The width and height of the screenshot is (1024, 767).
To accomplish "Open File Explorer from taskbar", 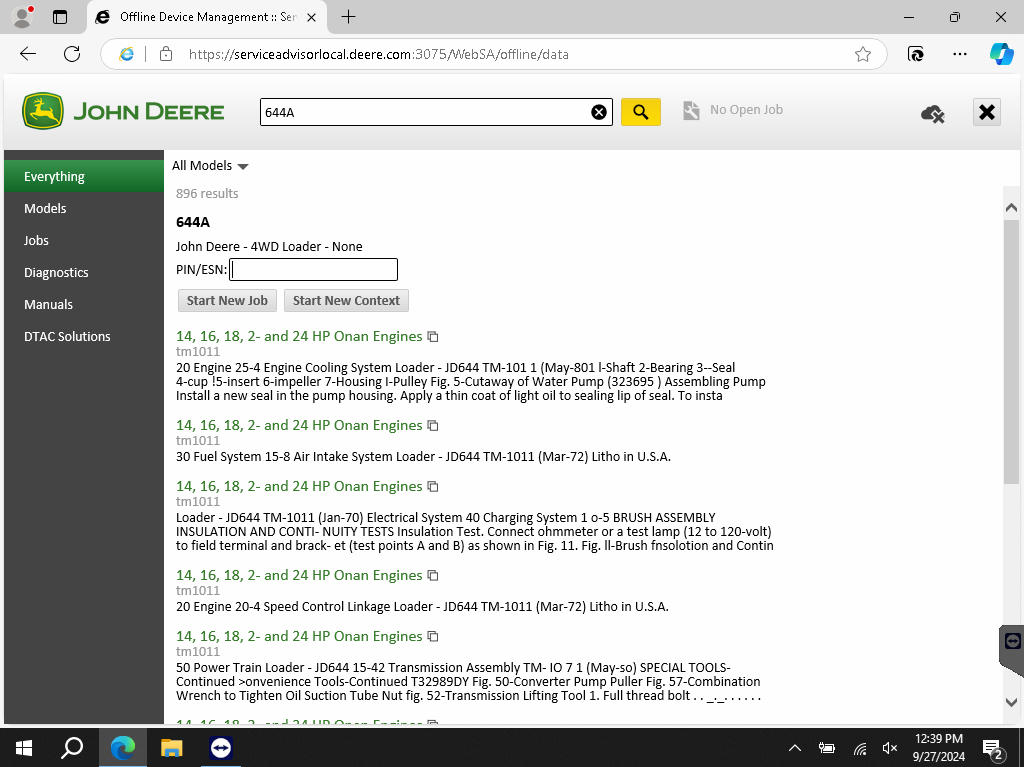I will [x=172, y=747].
